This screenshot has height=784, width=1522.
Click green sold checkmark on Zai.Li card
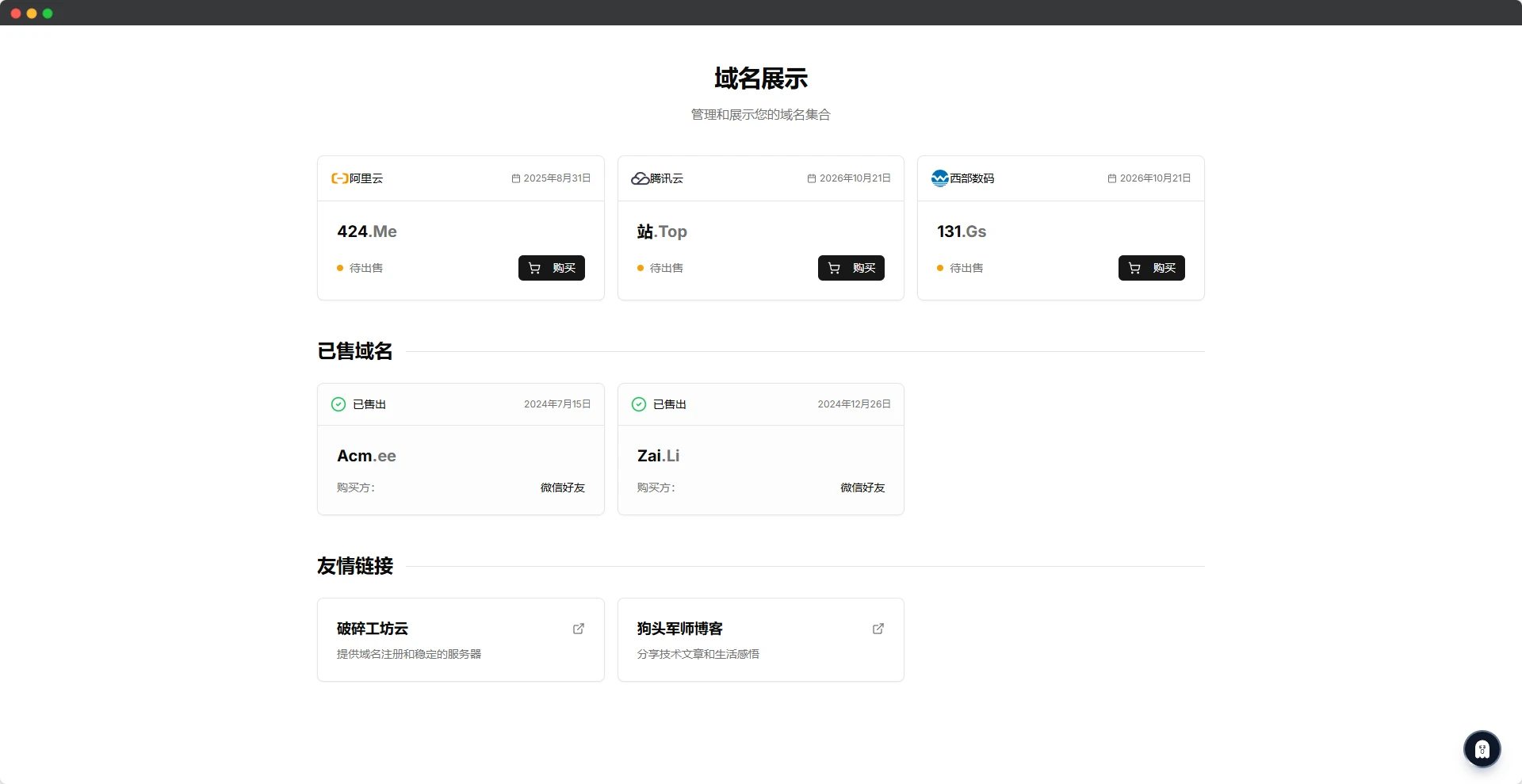click(x=639, y=404)
